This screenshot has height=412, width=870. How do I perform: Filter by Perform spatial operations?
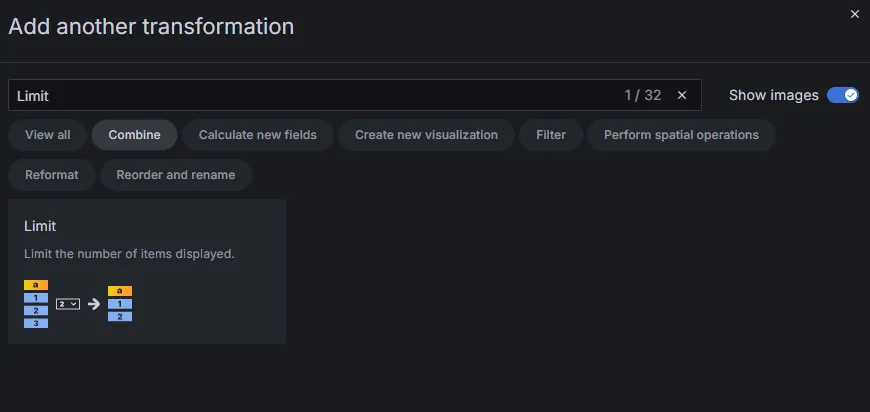pyautogui.click(x=681, y=135)
